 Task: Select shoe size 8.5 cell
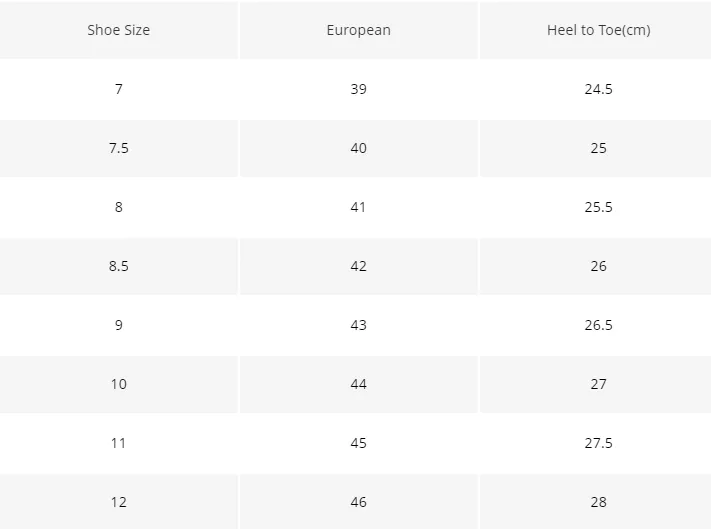[x=118, y=266]
